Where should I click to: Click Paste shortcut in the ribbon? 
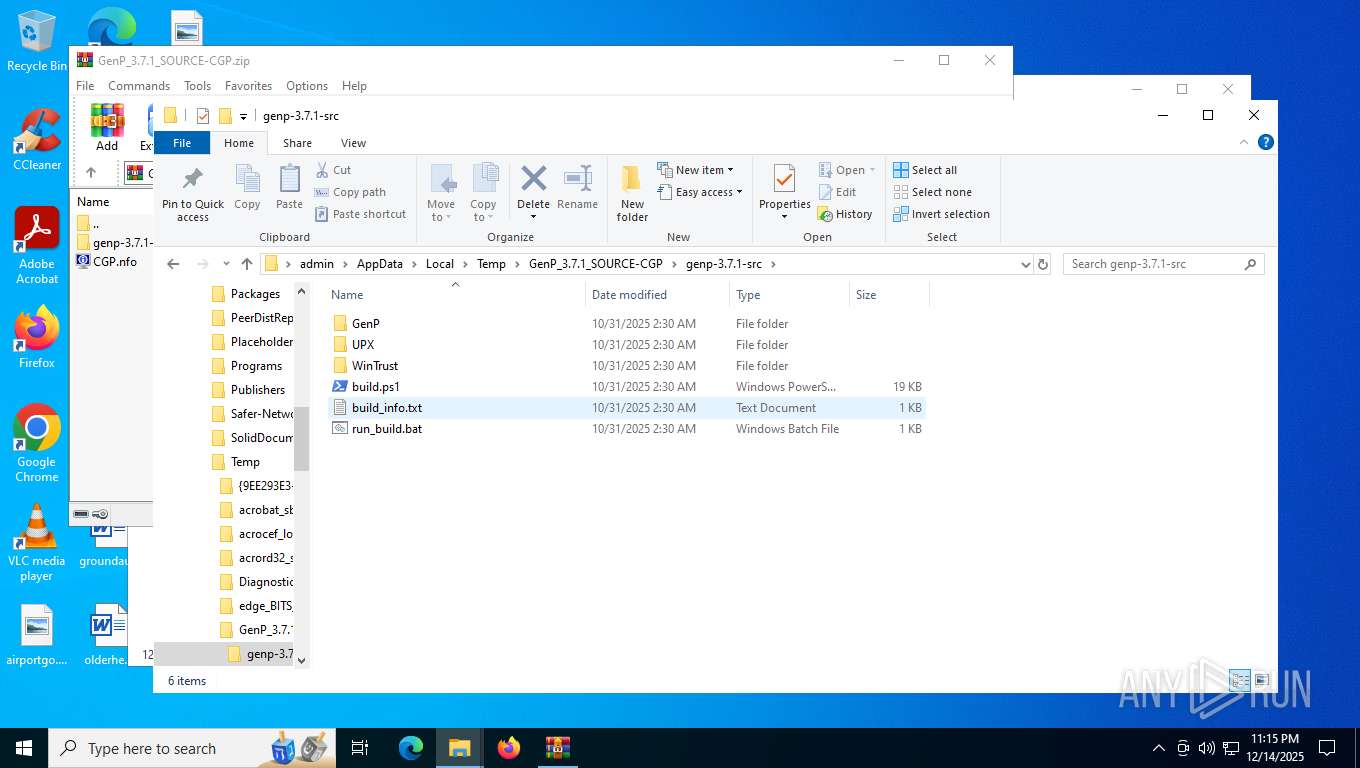[x=360, y=214]
